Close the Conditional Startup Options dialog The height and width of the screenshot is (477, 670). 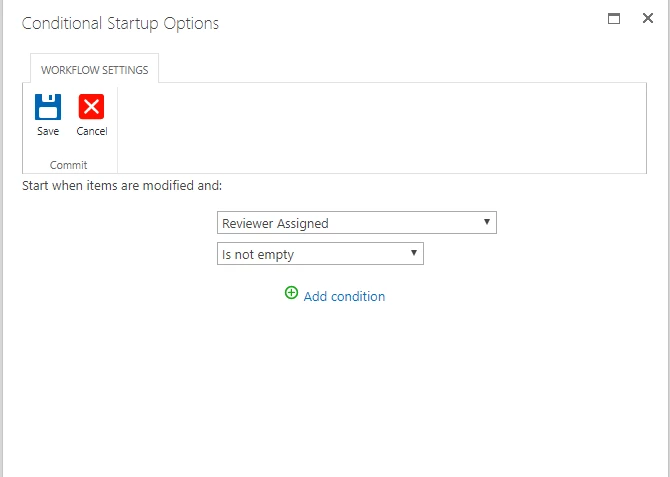click(648, 18)
